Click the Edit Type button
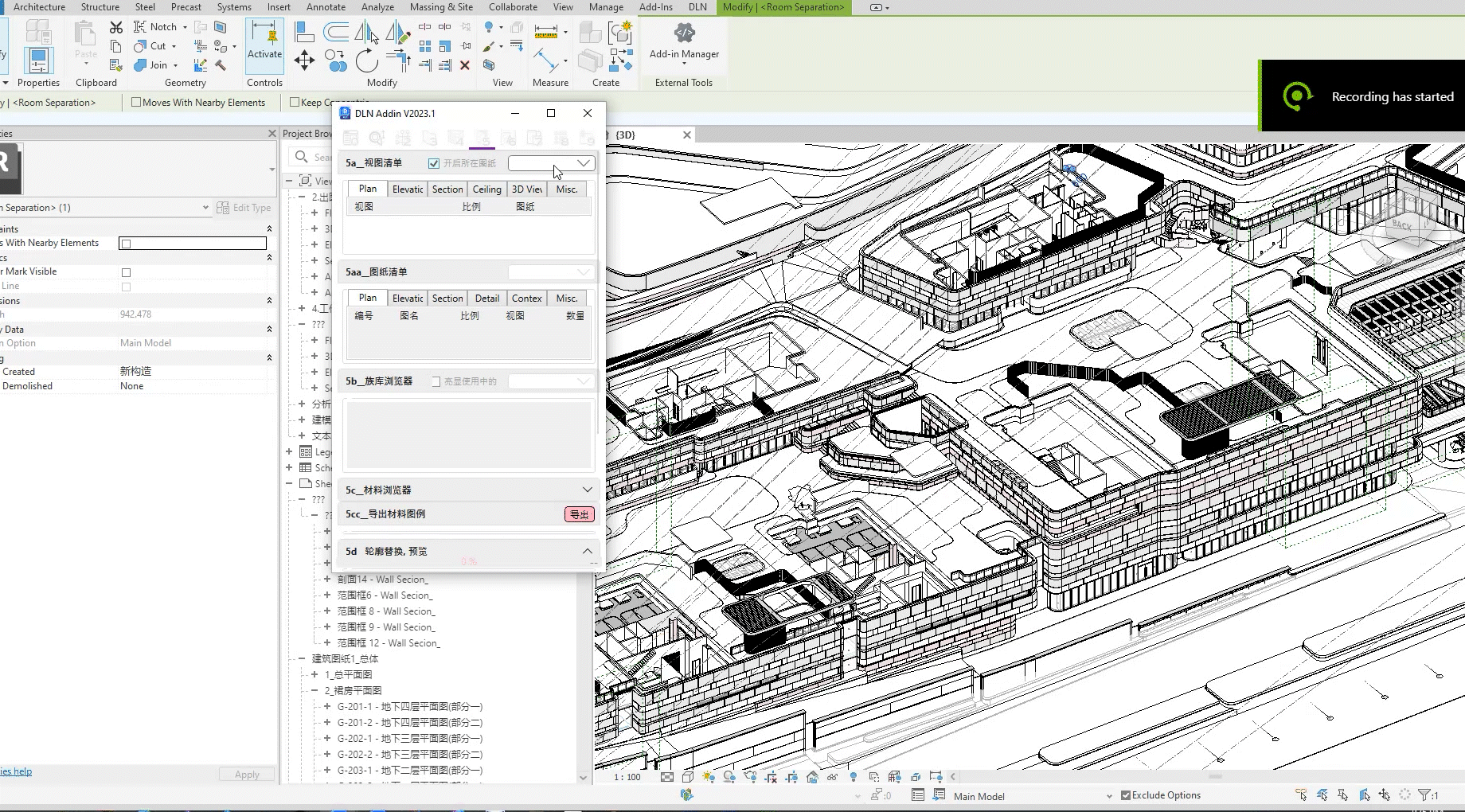 tap(244, 208)
